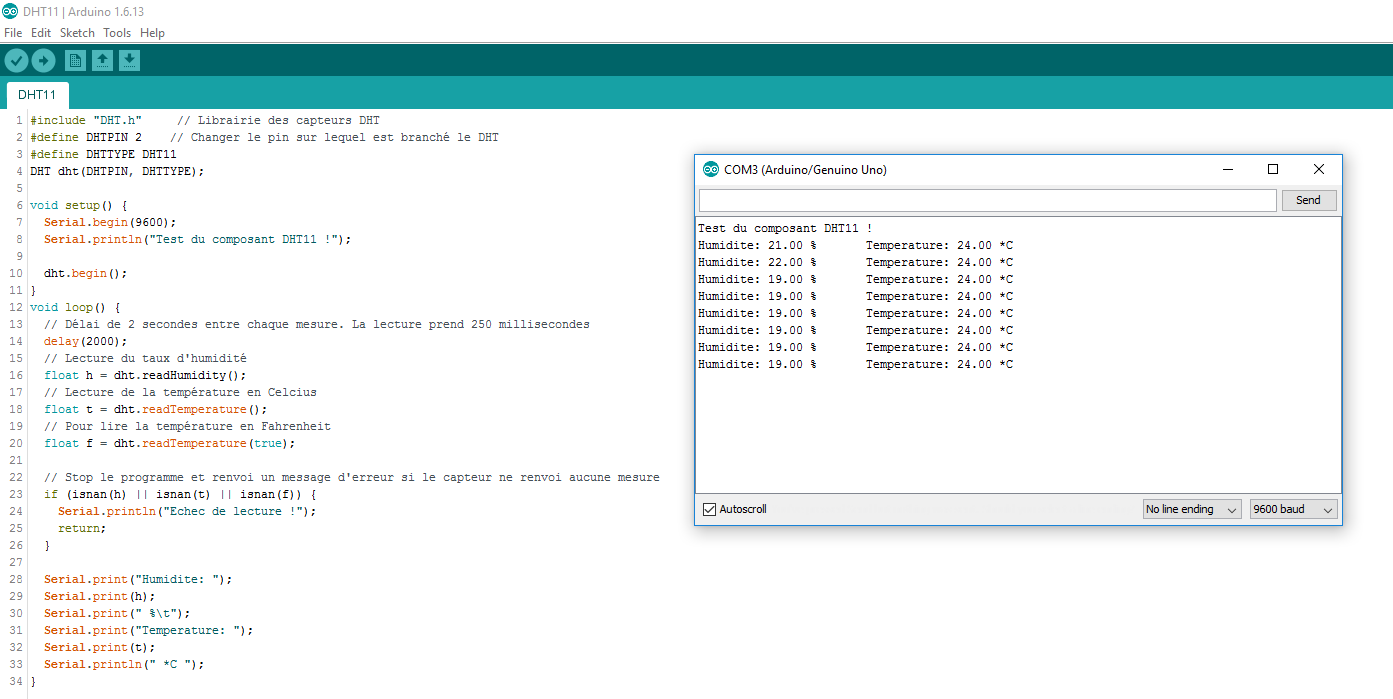Click the "Serial.print(t);" line
This screenshot has height=699, width=1393.
(x=100, y=647)
